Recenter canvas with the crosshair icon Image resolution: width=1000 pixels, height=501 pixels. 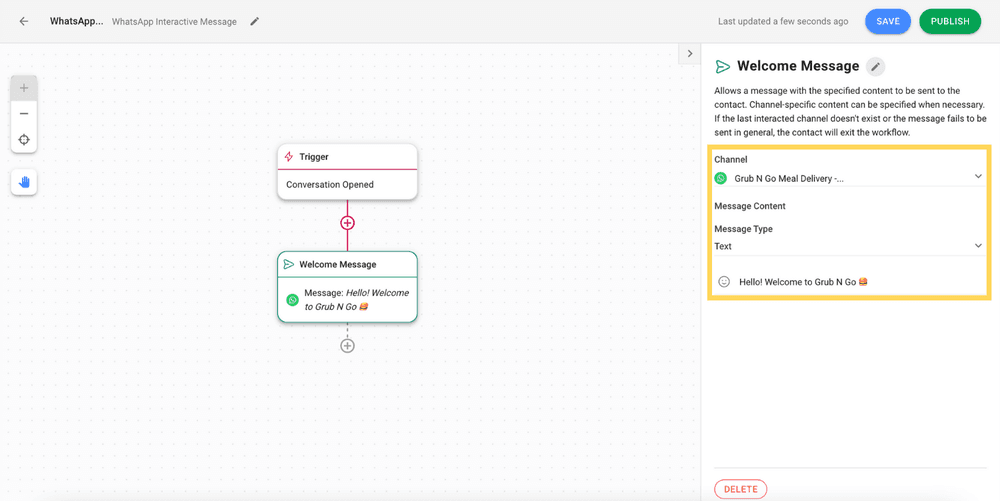pyautogui.click(x=24, y=140)
